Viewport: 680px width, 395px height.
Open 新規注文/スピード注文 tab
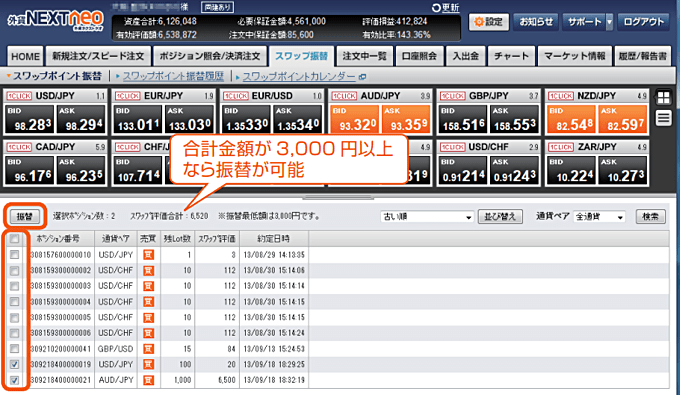pyautogui.click(x=98, y=56)
